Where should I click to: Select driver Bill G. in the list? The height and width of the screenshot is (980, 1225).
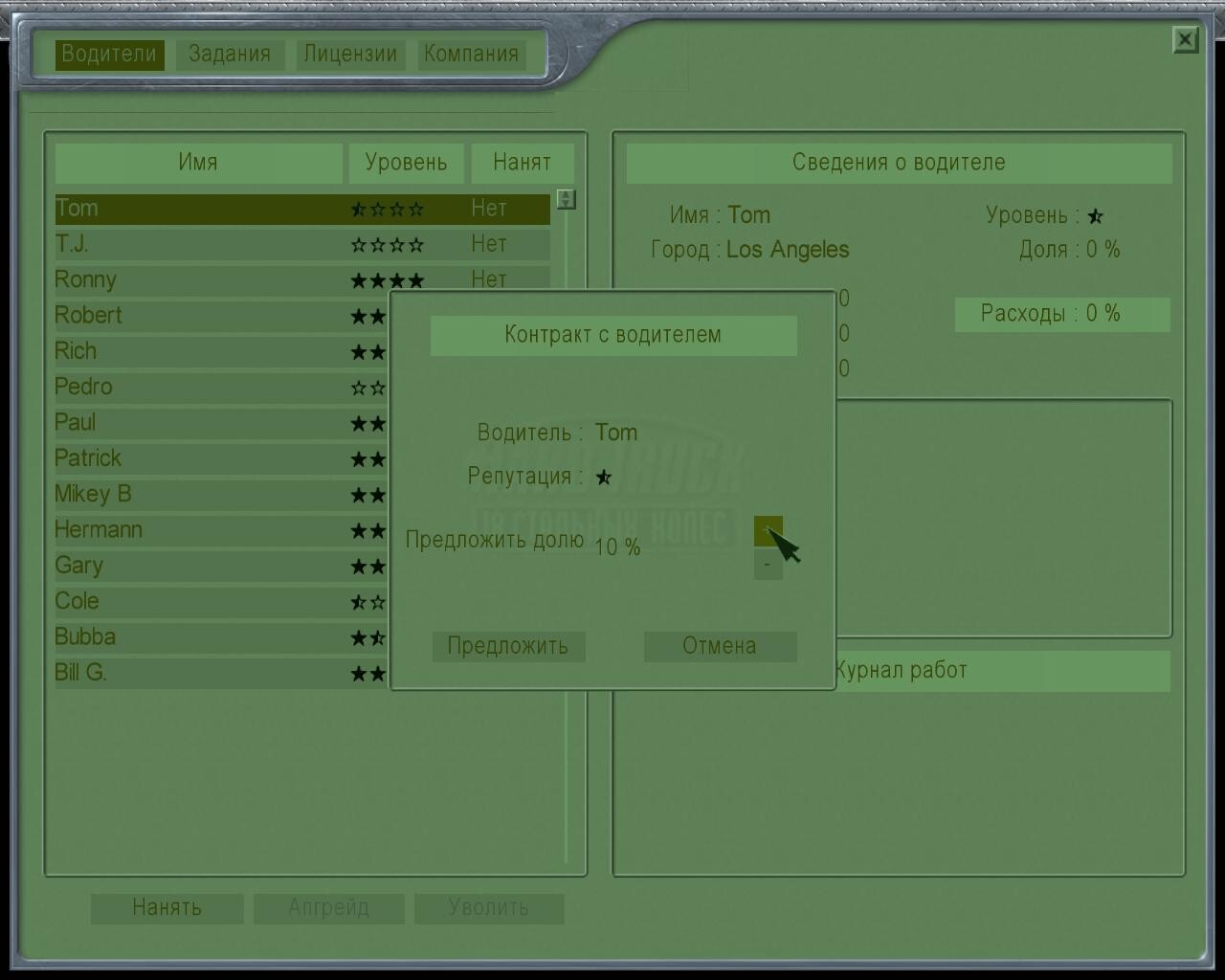(x=222, y=674)
